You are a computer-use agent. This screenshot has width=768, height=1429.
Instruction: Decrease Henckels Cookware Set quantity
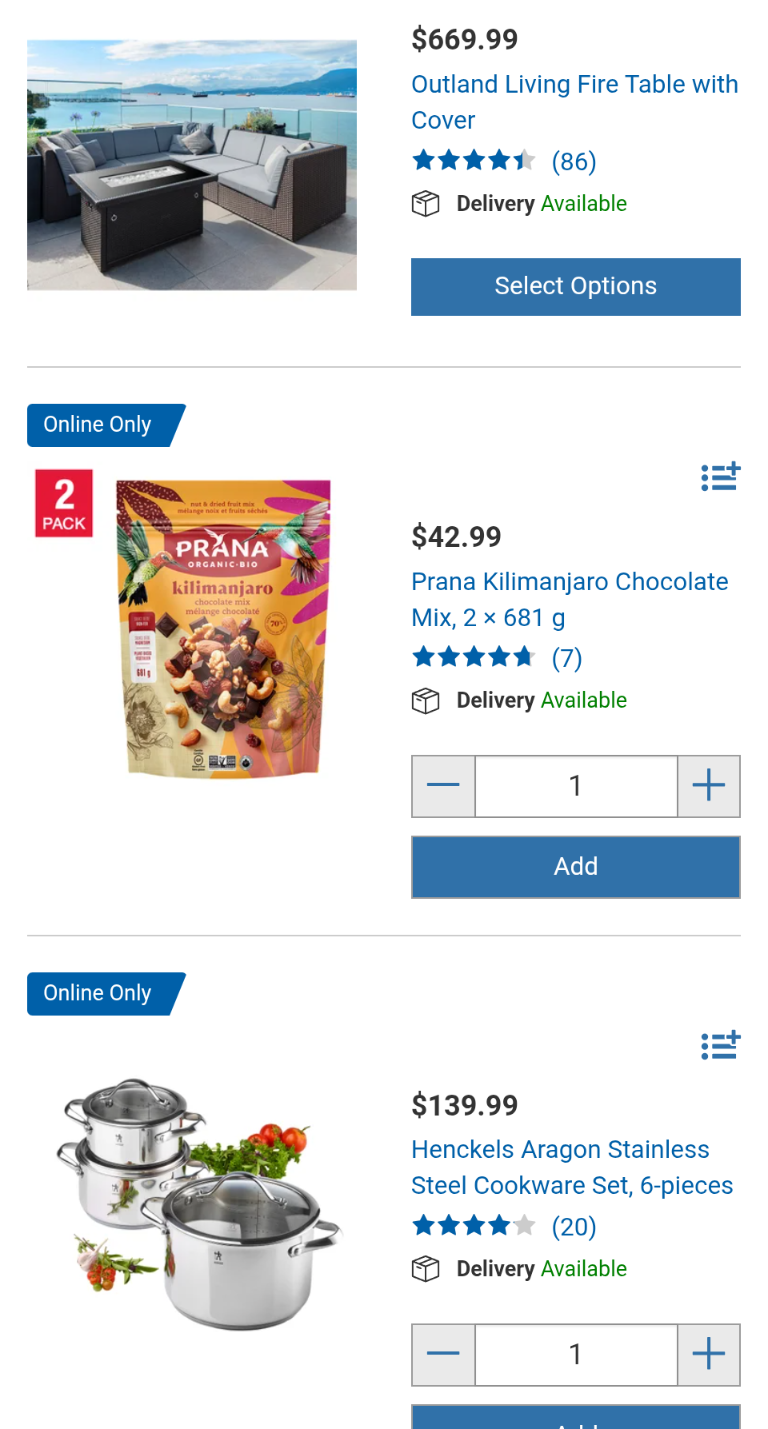[443, 1355]
